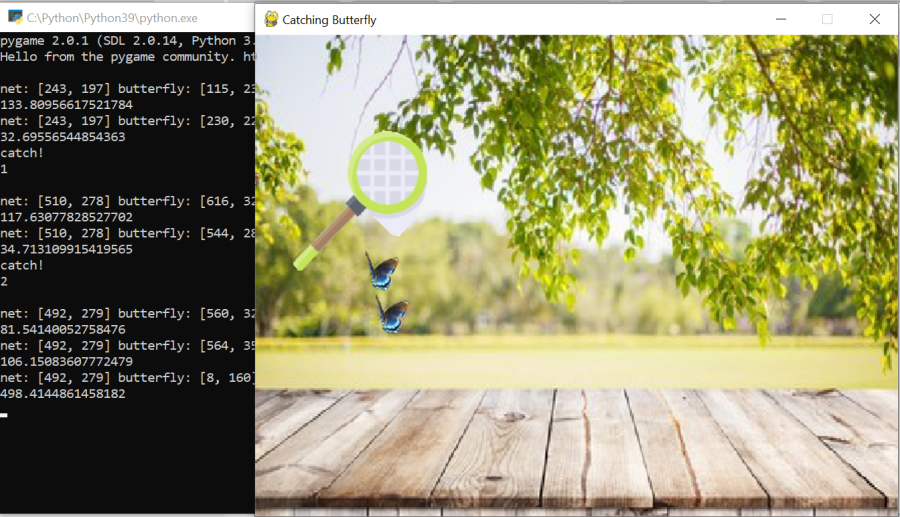The width and height of the screenshot is (900, 517).
Task: Click the 'Hello from the pygame community' line
Action: [118, 57]
